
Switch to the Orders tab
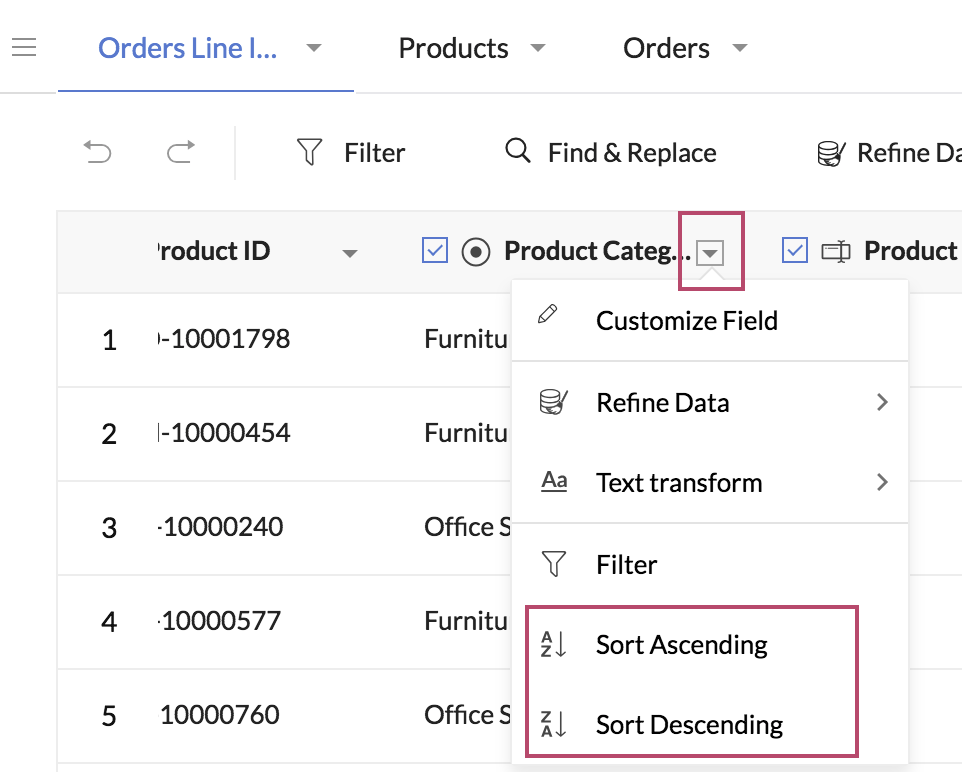coord(666,48)
